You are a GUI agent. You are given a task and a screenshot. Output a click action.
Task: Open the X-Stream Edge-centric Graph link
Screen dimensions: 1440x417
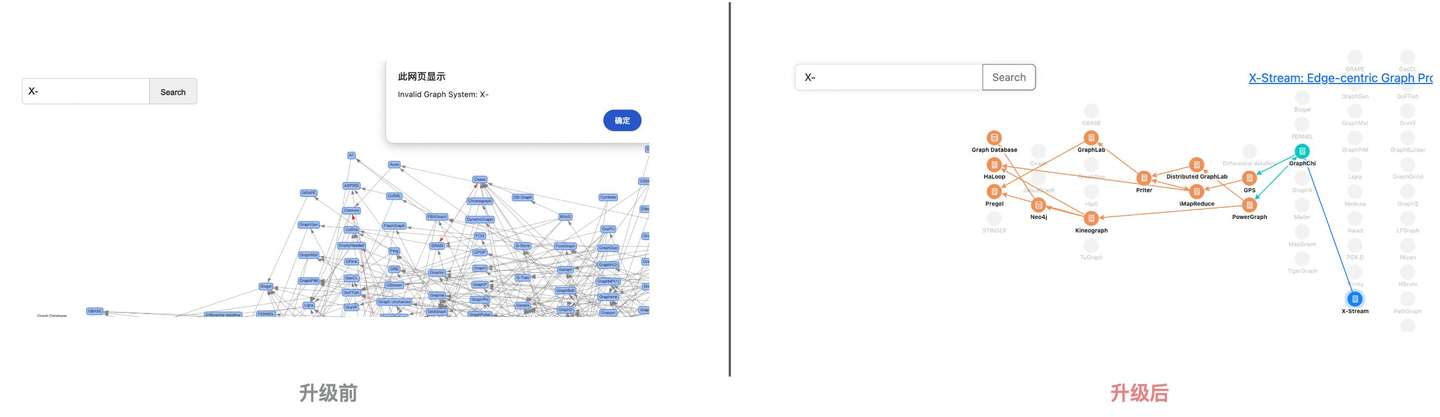coord(1340,77)
